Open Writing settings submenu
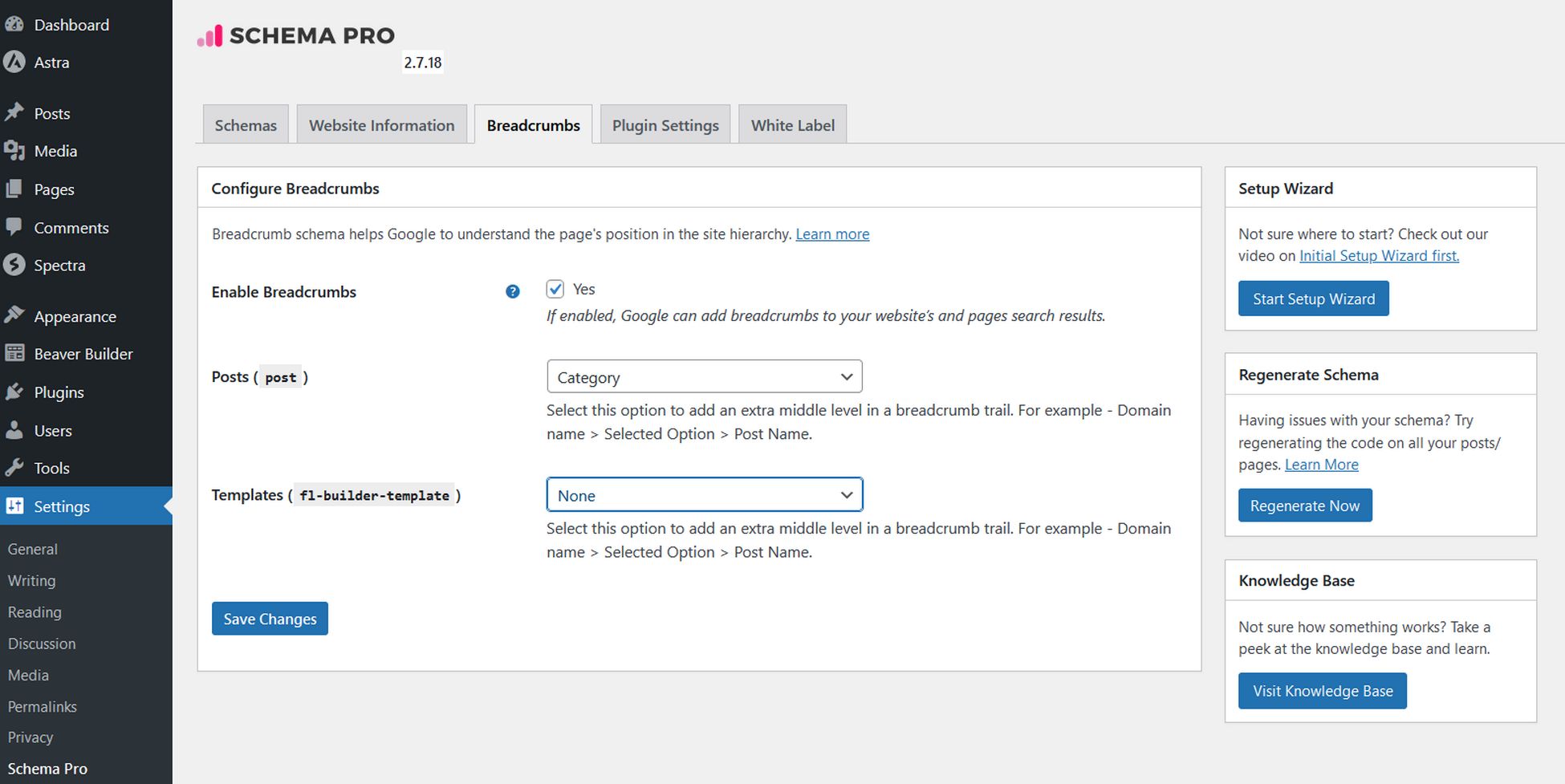The width and height of the screenshot is (1565, 784). point(32,580)
